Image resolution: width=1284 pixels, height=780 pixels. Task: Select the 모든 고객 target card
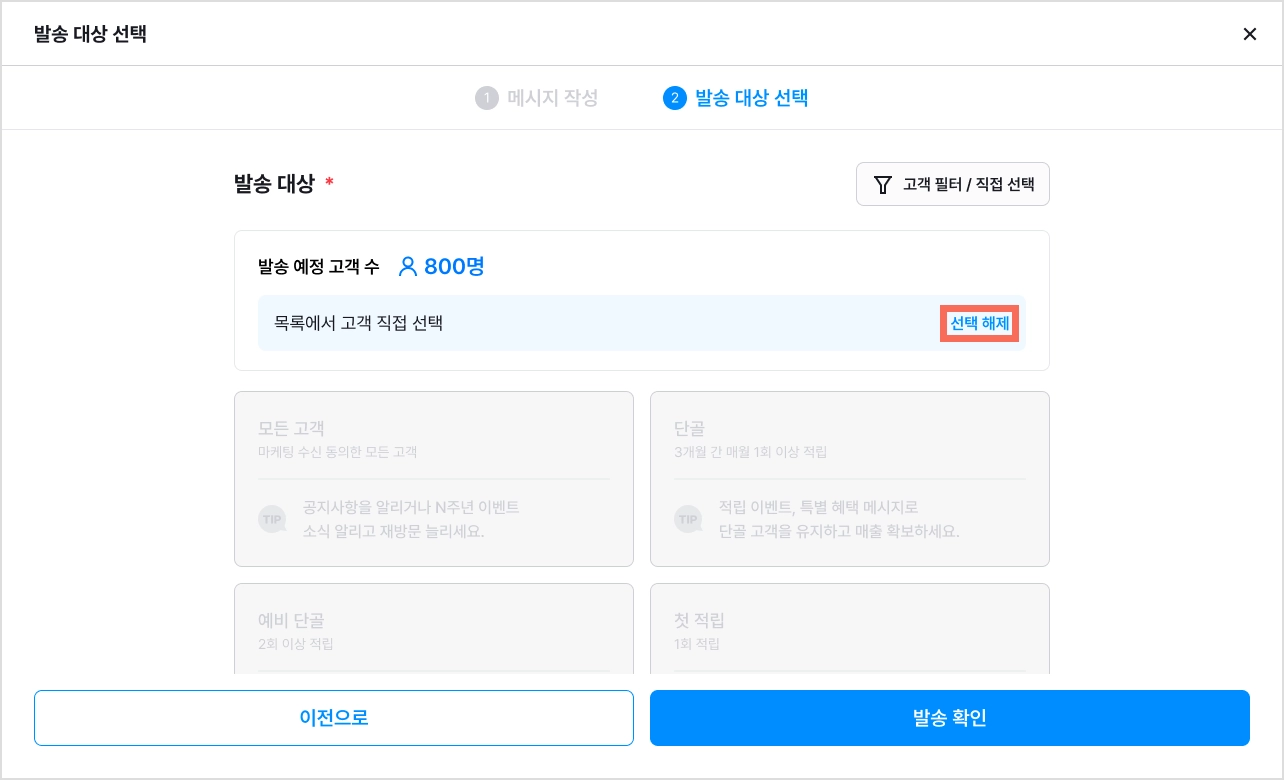click(x=434, y=479)
